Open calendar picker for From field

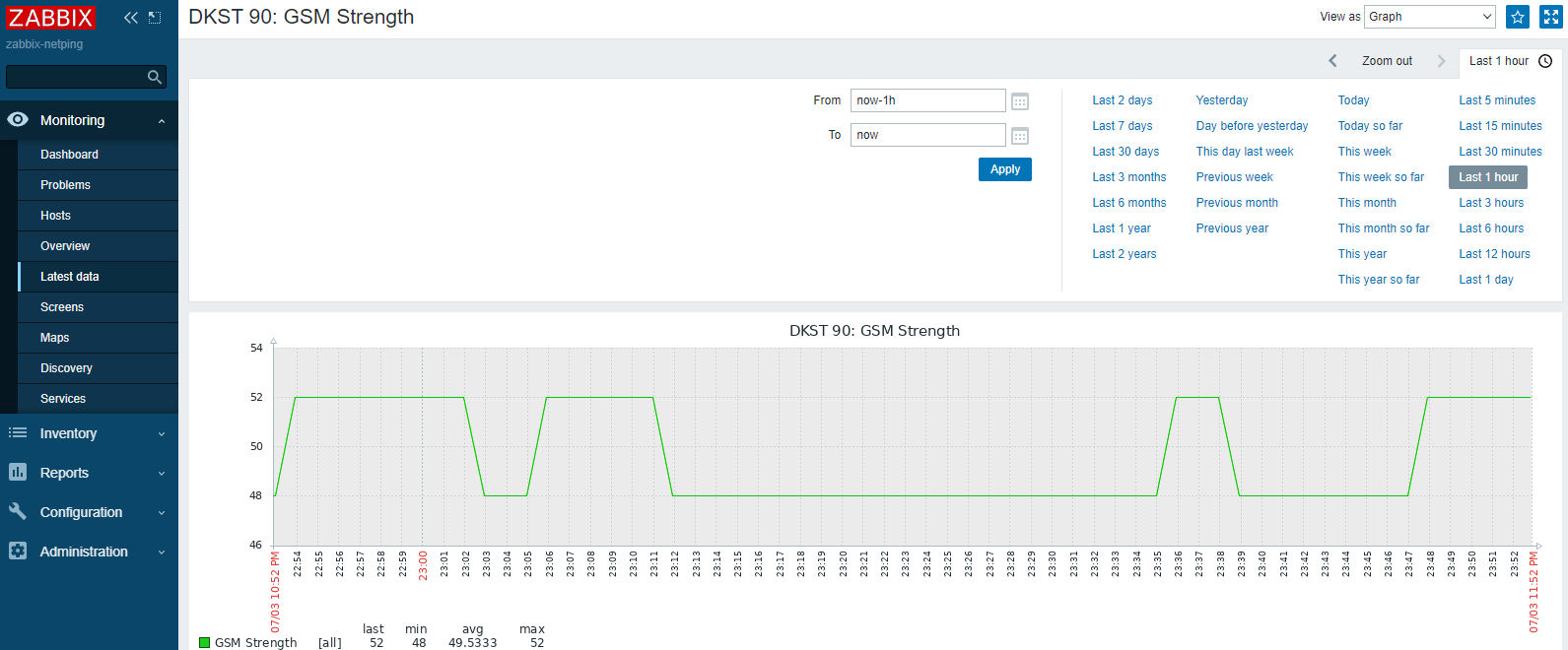pos(1020,101)
